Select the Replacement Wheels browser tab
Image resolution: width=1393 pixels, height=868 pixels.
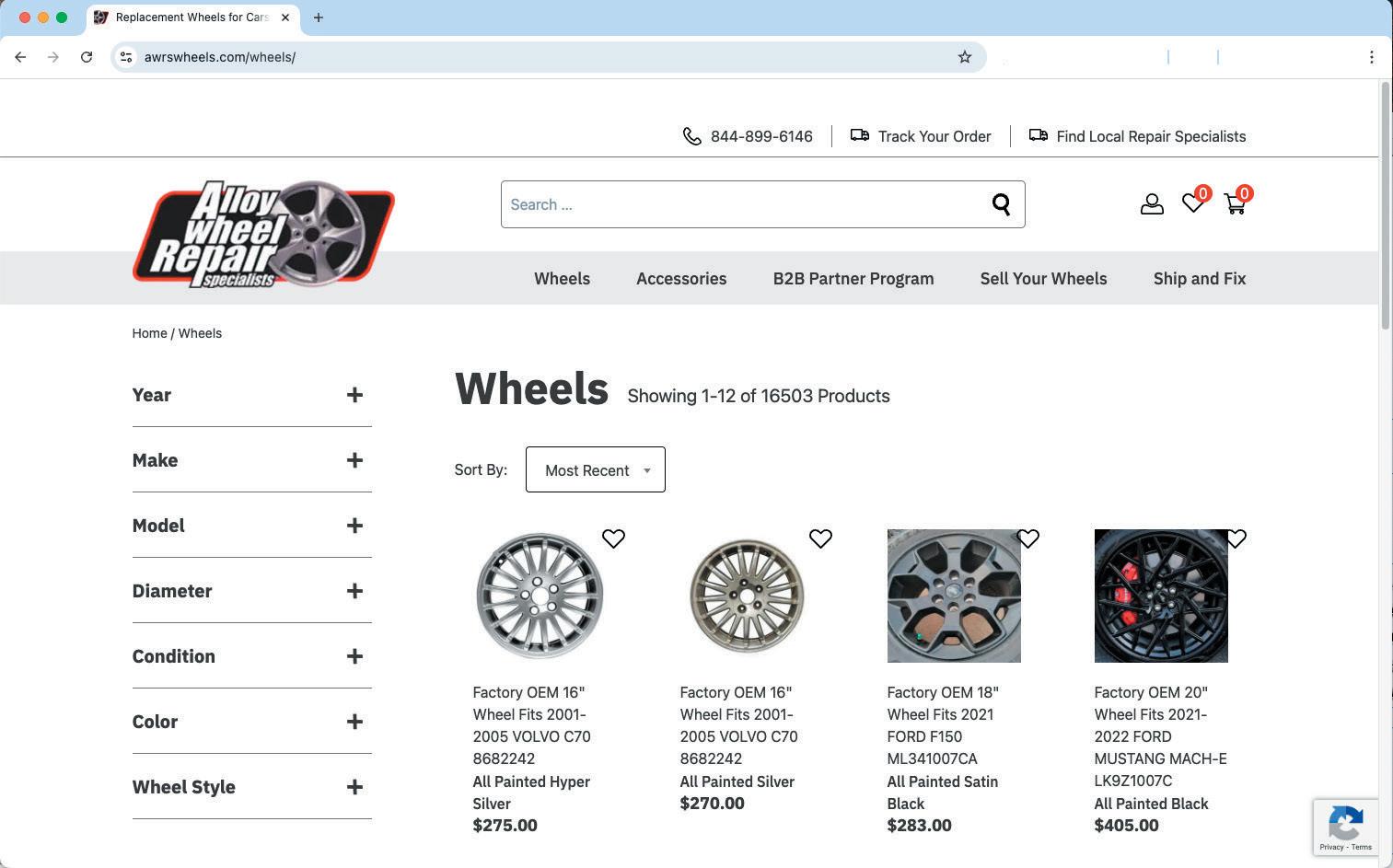point(192,17)
